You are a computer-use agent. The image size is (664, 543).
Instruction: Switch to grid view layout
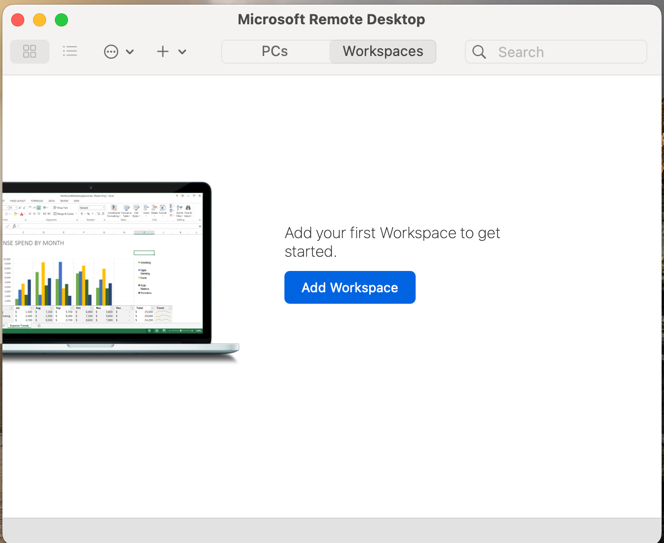click(30, 52)
